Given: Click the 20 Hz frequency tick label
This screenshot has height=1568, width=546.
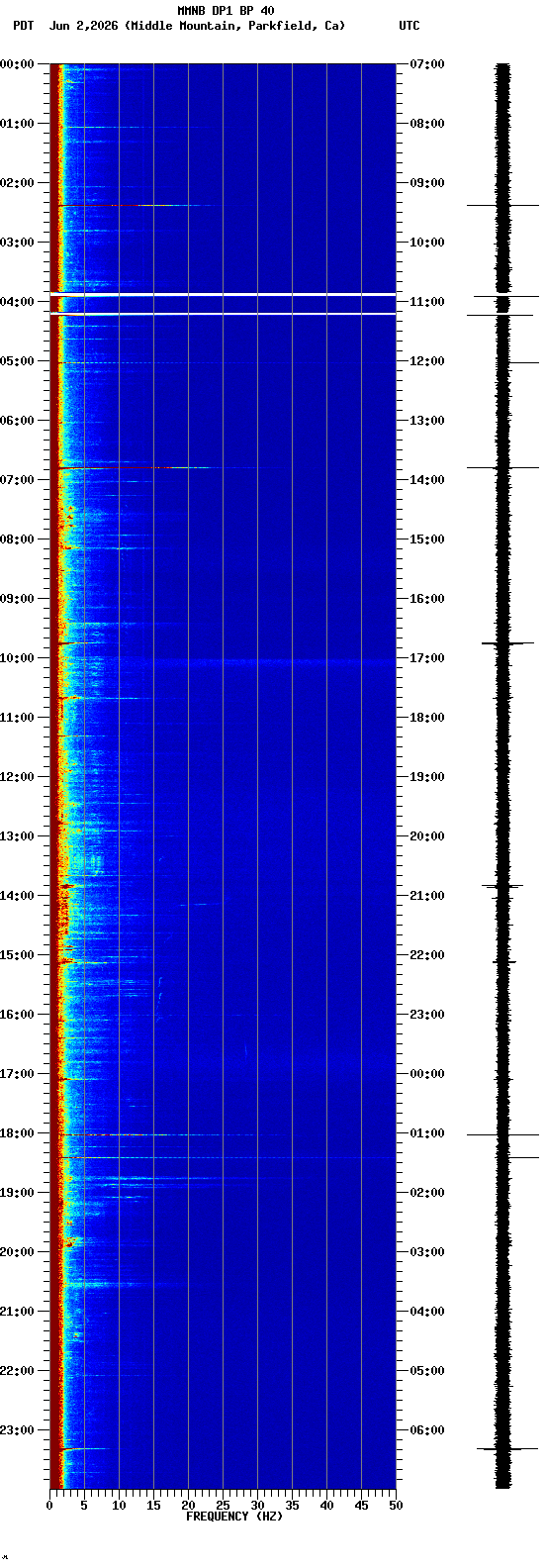Looking at the screenshot, I should [x=188, y=1506].
